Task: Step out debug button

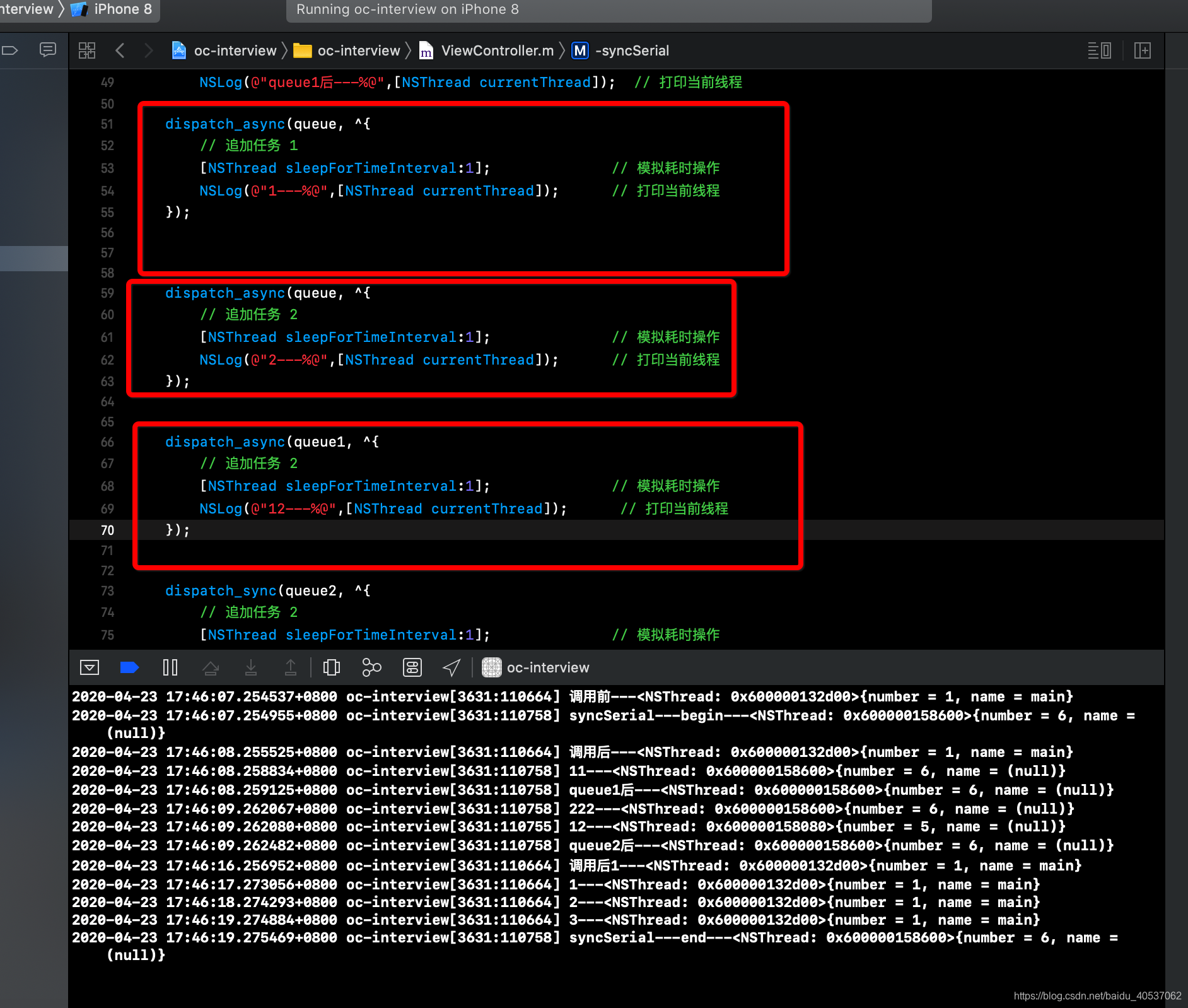Action: tap(291, 667)
